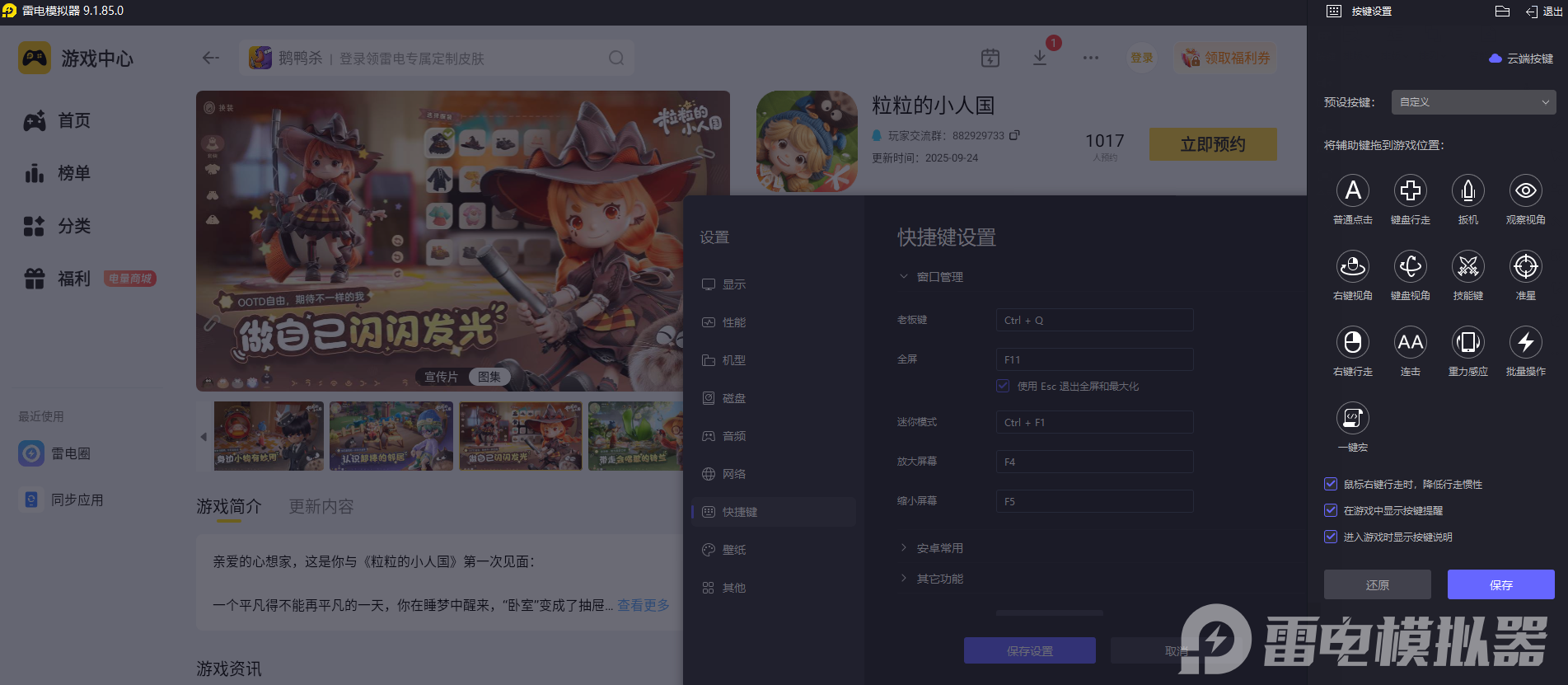Click the 还原 restore button

coord(1378,584)
